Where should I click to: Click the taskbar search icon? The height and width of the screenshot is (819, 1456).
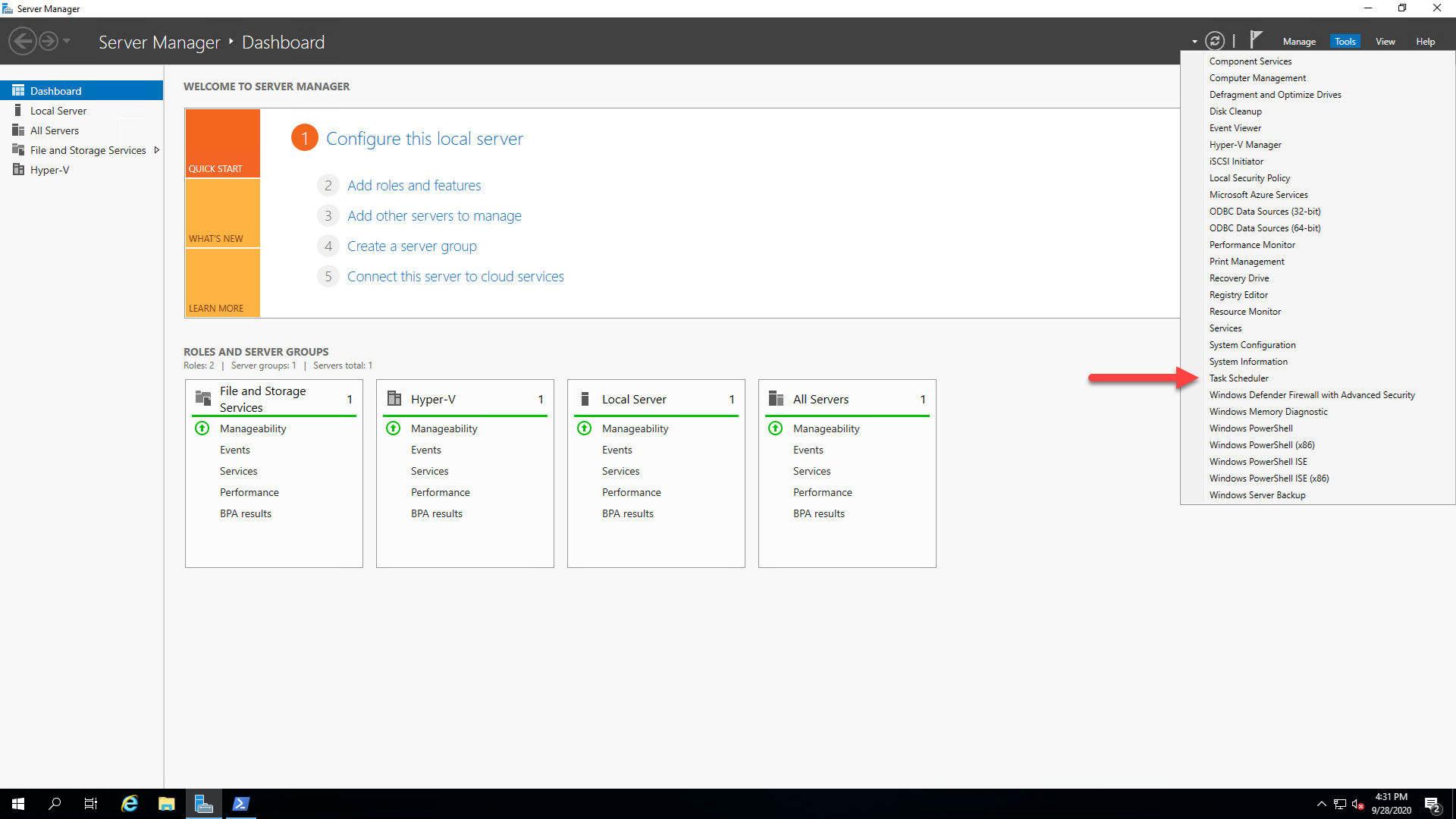55,804
